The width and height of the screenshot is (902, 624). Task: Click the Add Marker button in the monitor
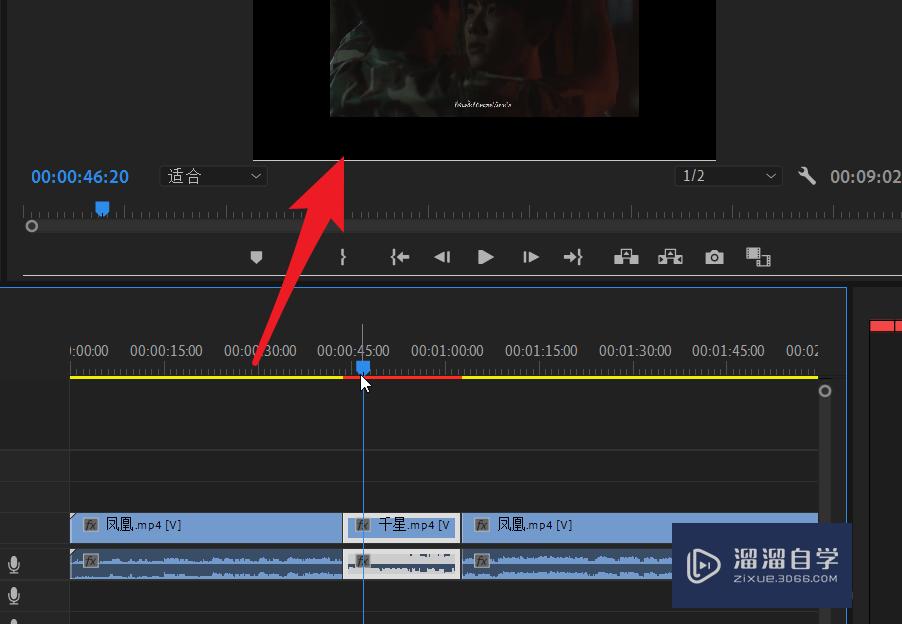tap(257, 257)
